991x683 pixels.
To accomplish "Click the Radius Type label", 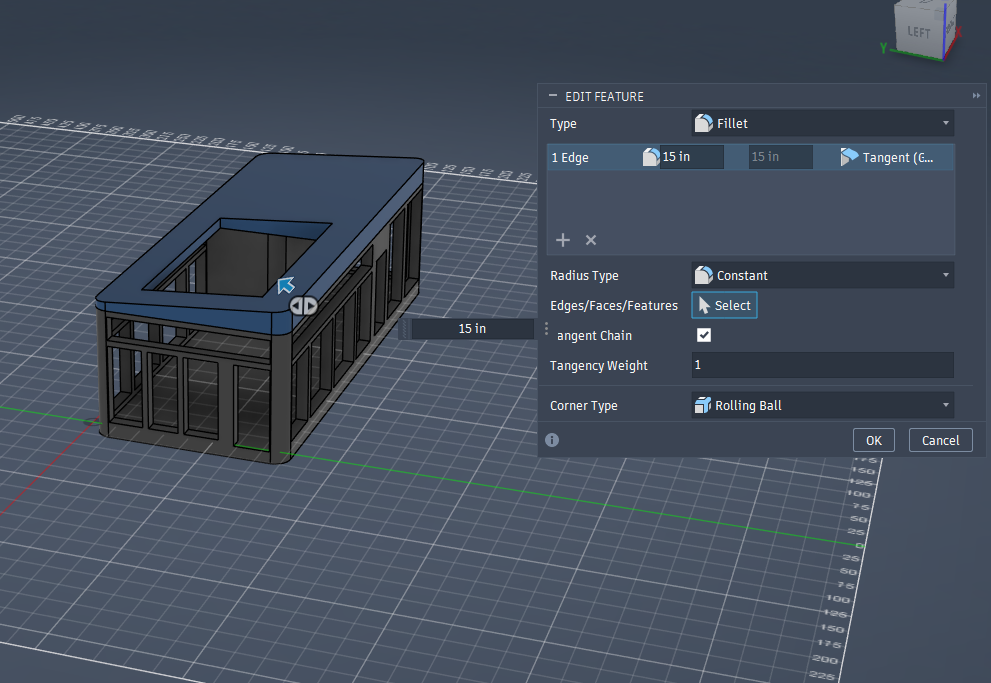I will 584,275.
